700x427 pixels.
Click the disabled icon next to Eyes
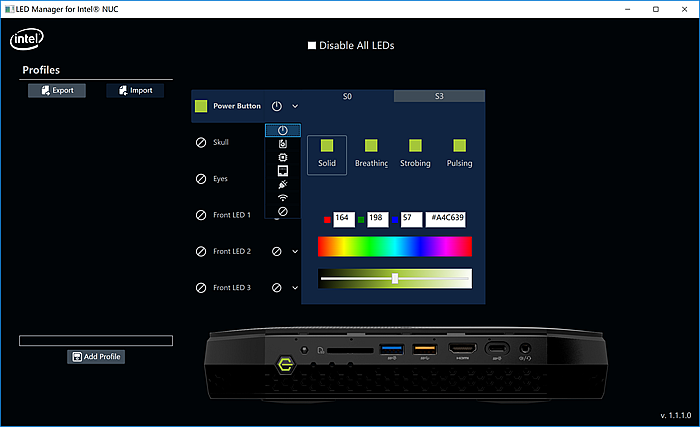201,179
